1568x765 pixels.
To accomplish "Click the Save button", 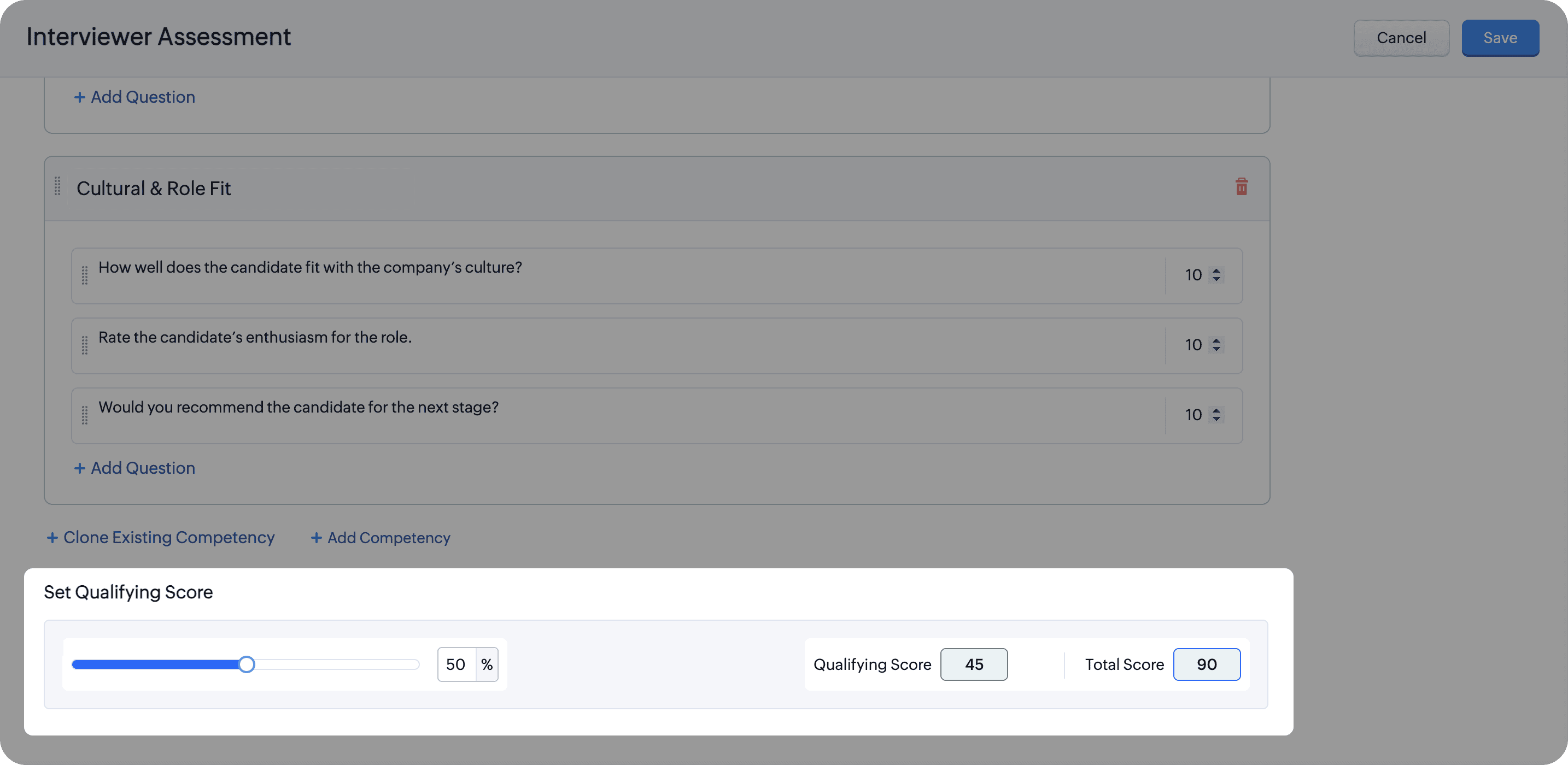I will 1500,38.
